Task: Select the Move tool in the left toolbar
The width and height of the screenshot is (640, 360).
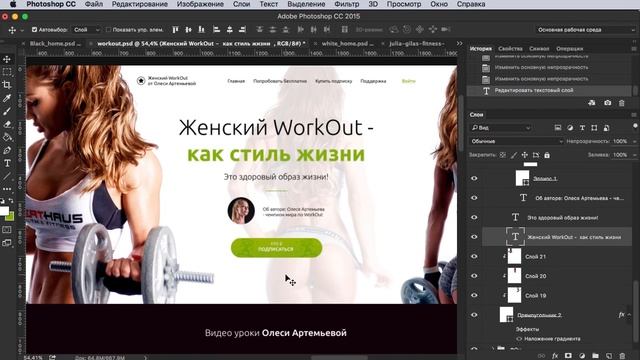Action: (x=7, y=59)
